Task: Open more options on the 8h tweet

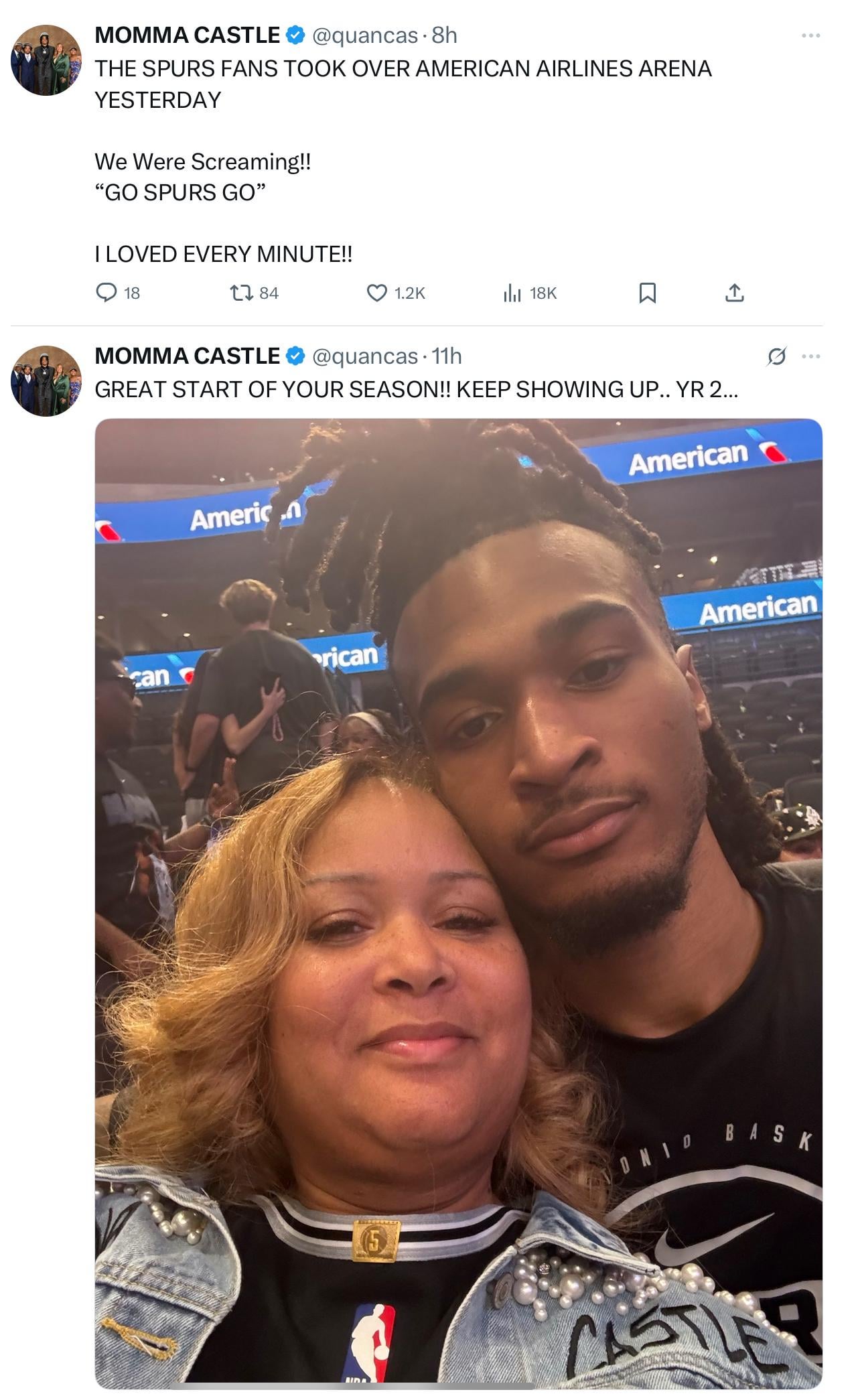Action: point(810,36)
